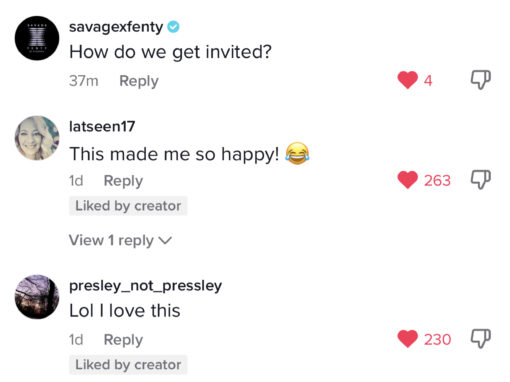Click the 263 like count
Image resolution: width=510 pixels, height=382 pixels.
437,181
